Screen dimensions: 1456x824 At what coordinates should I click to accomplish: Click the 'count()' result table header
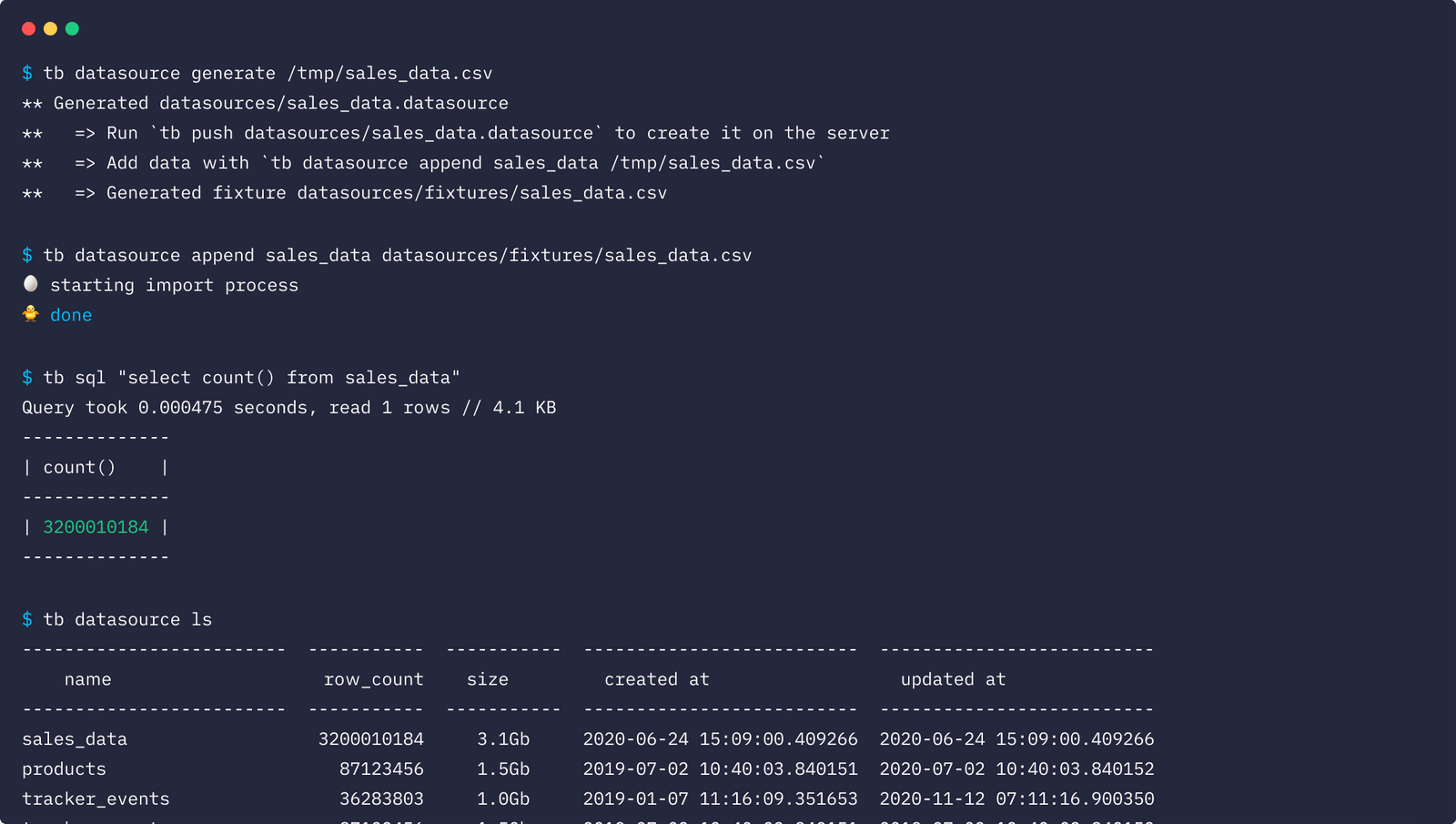tap(79, 468)
